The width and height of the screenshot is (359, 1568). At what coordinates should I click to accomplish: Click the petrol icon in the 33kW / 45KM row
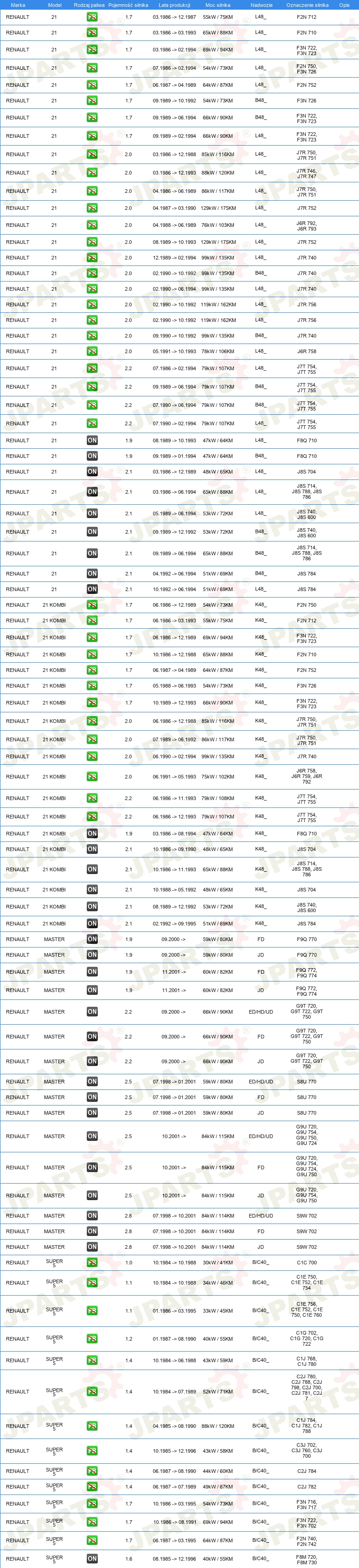click(92, 1310)
